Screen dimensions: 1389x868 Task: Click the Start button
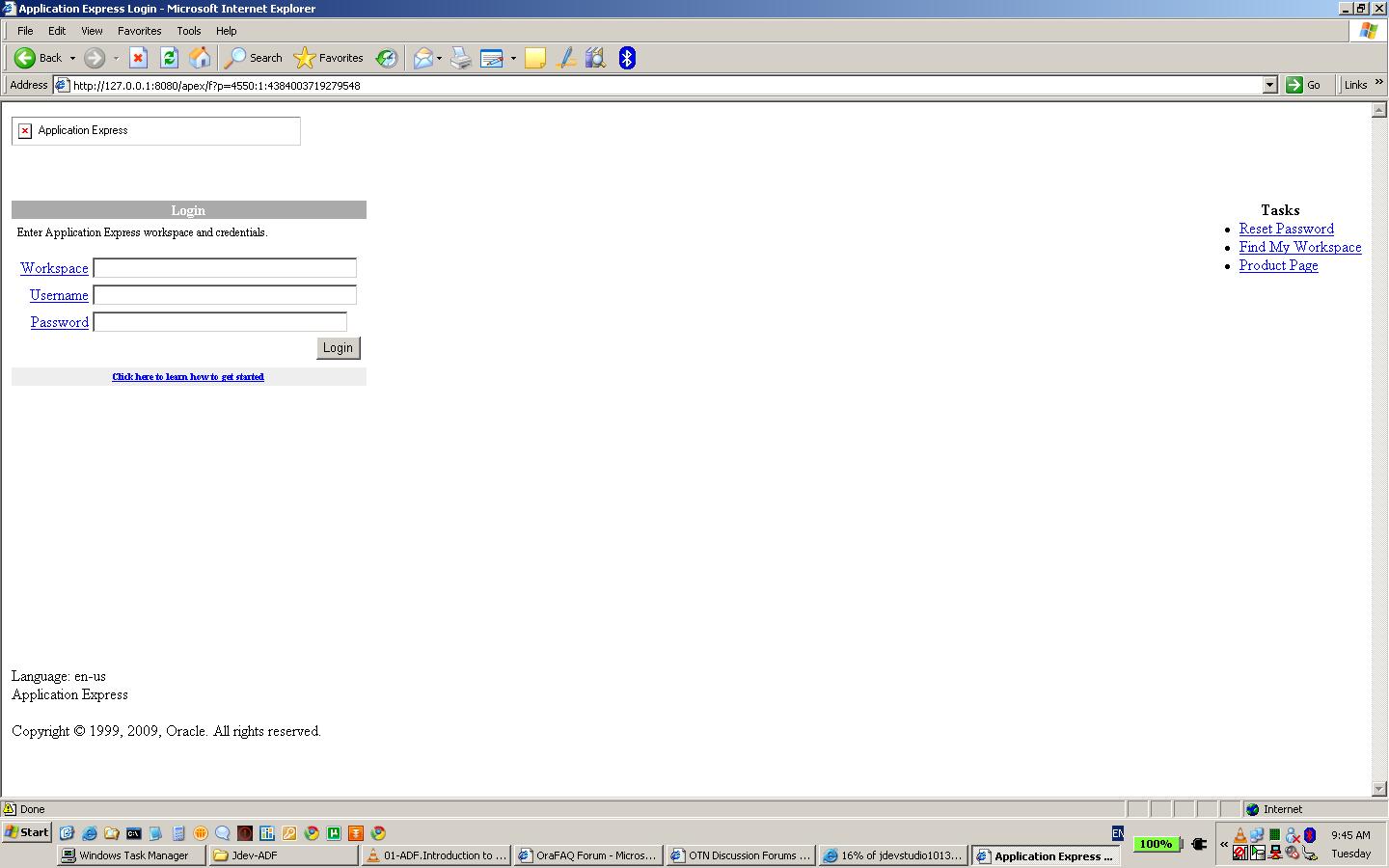pos(27,832)
